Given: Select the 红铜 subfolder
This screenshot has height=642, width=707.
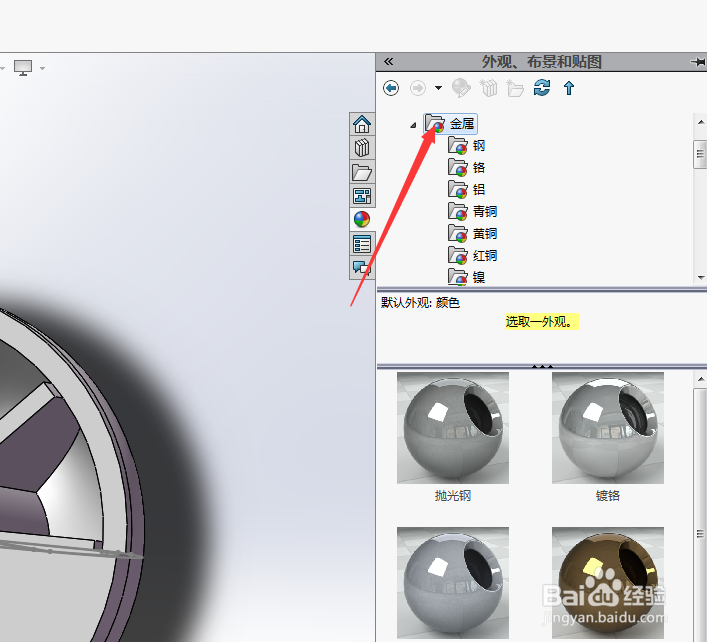Looking at the screenshot, I should click(x=473, y=256).
